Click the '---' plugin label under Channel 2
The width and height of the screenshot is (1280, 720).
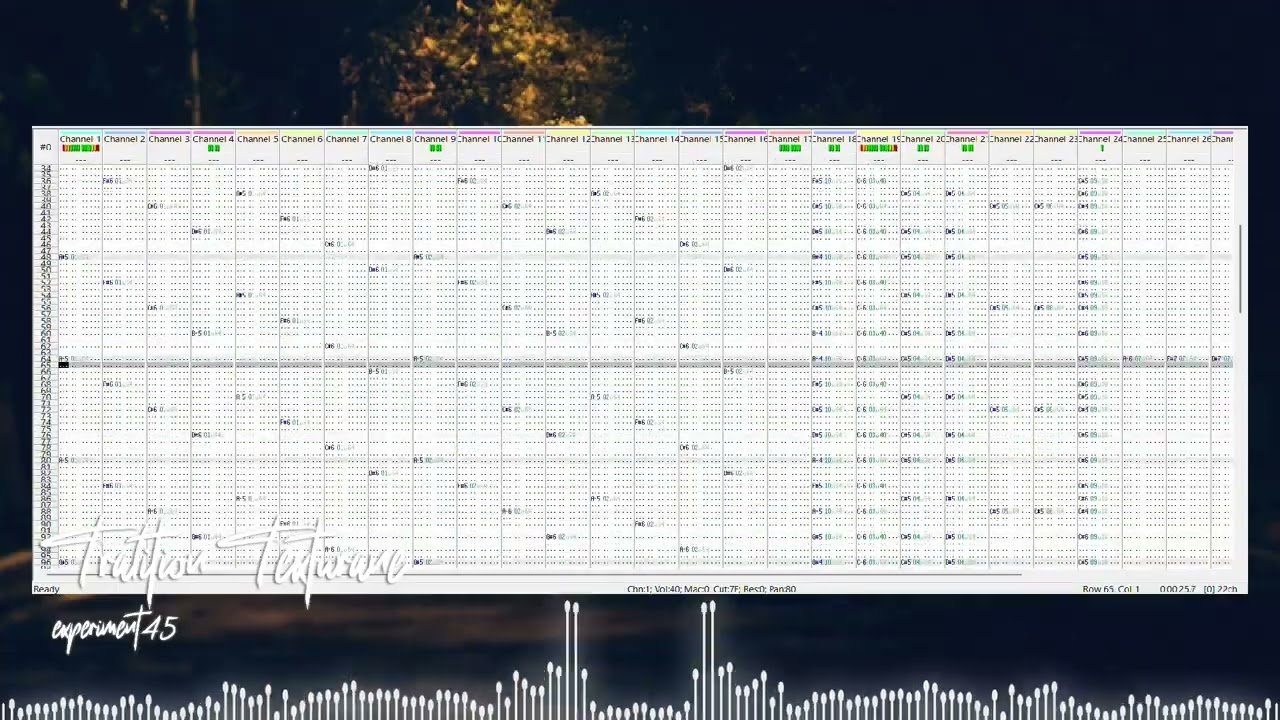[x=124, y=160]
